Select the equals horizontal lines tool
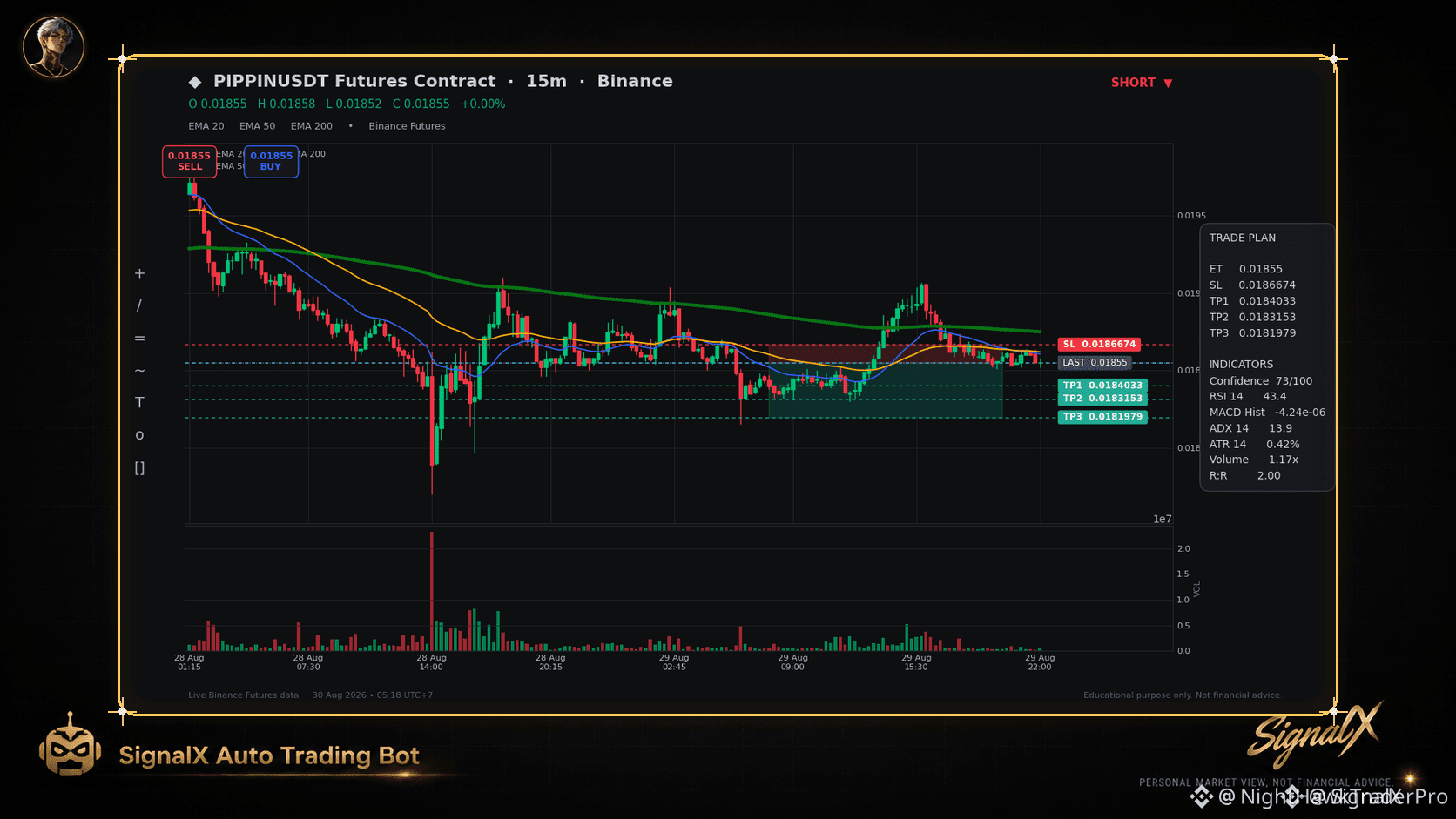Screen dimensions: 1456x819 (x=139, y=339)
